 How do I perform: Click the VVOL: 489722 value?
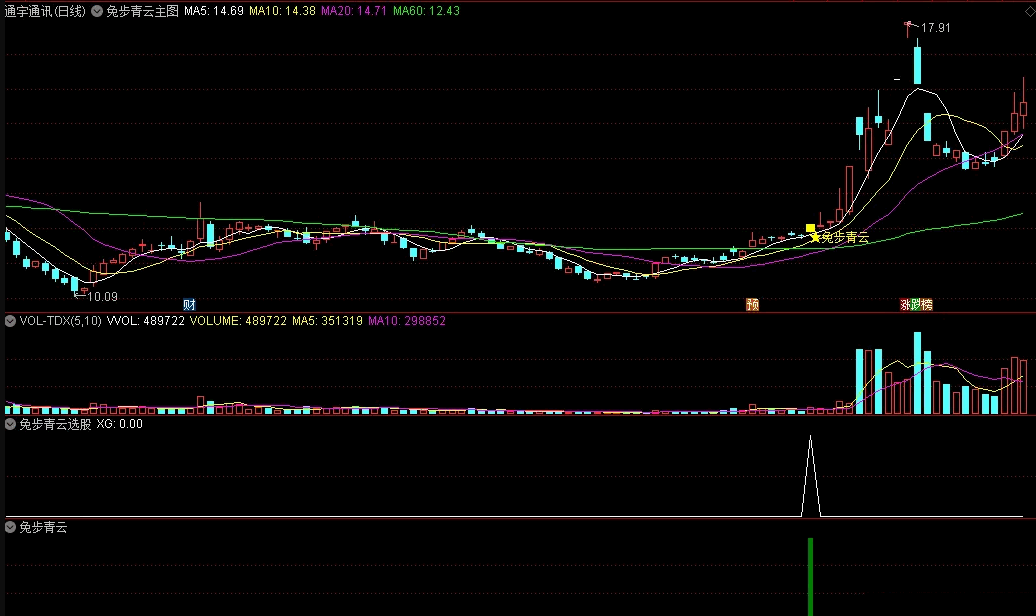[x=145, y=321]
